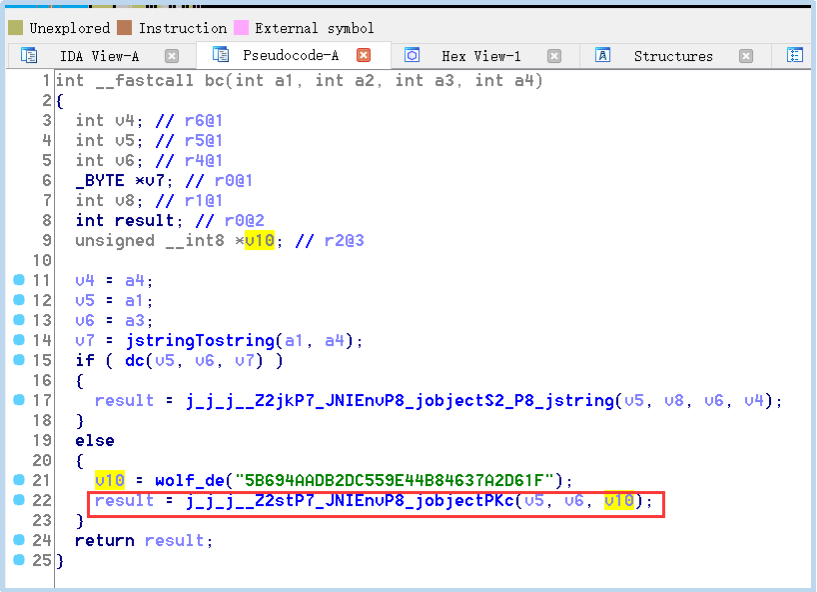The image size is (817, 592).
Task: Click the Enums tab icon at far right
Action: (x=795, y=55)
